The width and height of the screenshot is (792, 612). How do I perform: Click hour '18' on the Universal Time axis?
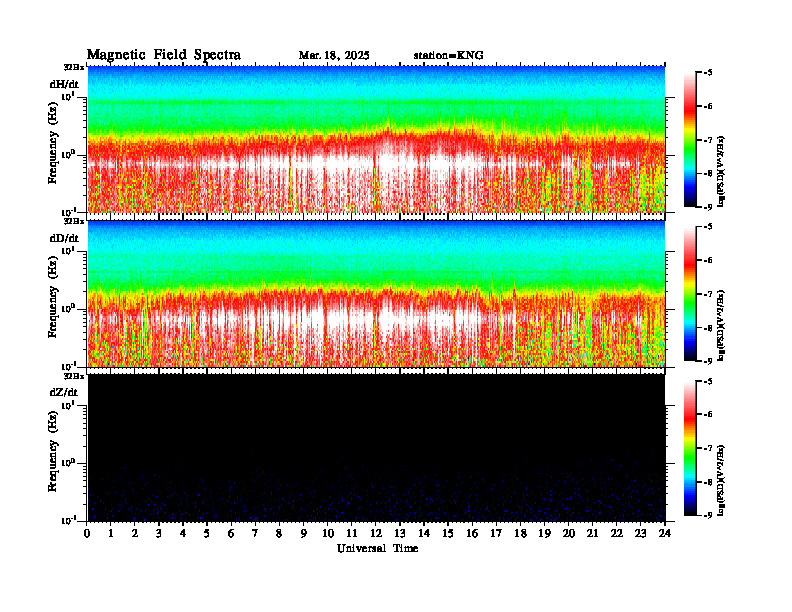pyautogui.click(x=520, y=533)
